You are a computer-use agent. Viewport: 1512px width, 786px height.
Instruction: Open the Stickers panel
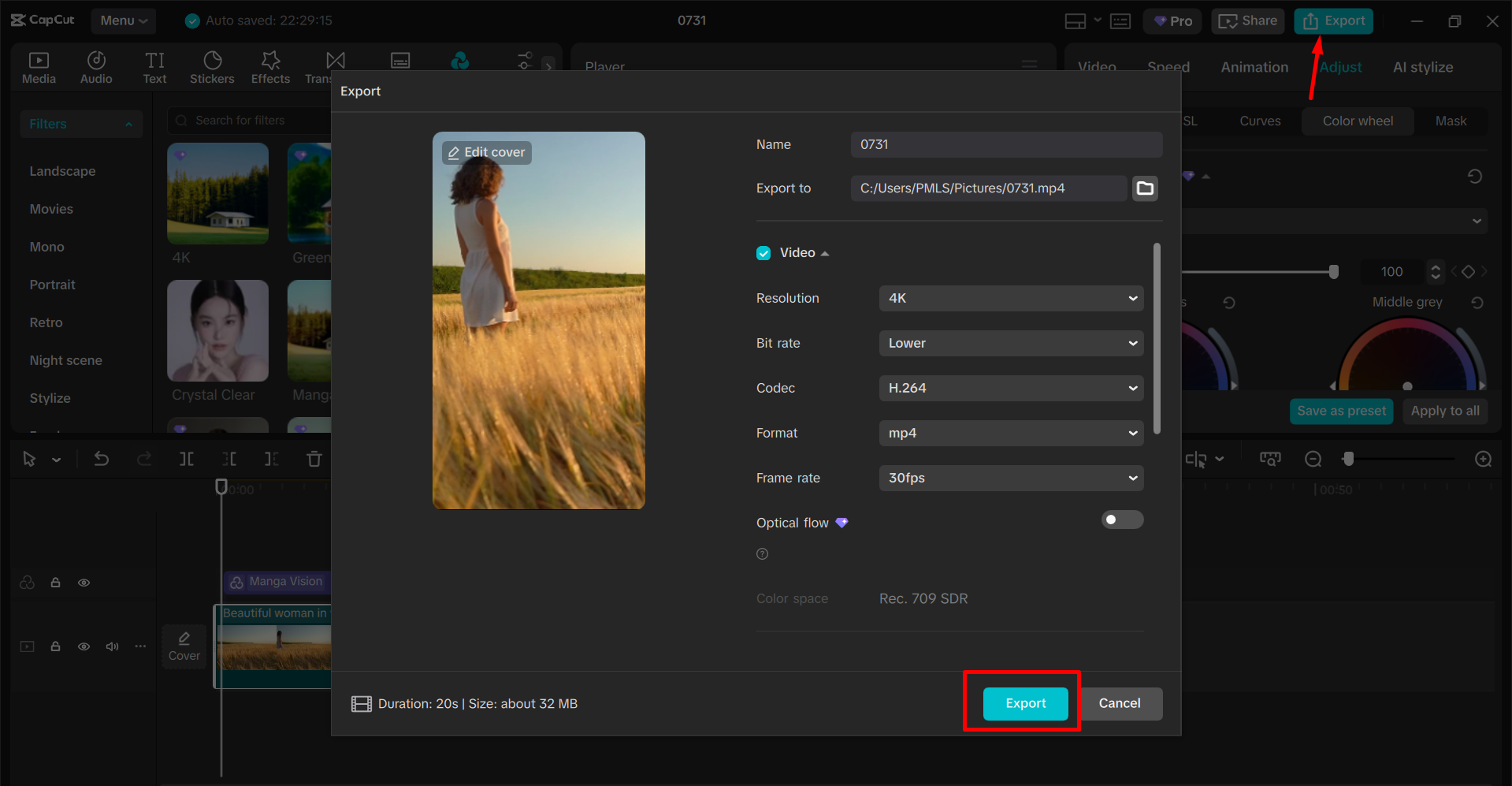211,66
